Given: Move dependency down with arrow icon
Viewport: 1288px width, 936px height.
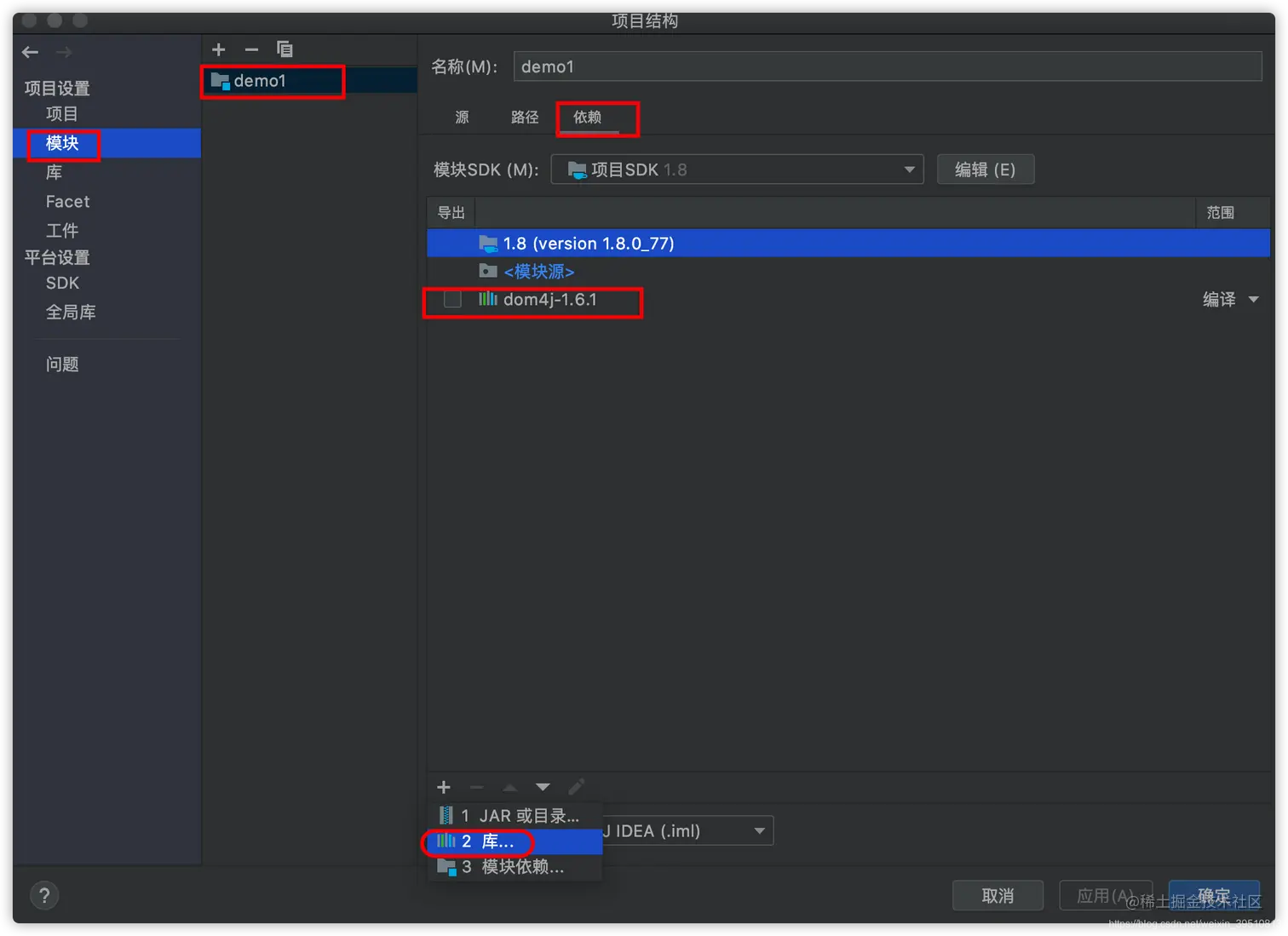Looking at the screenshot, I should point(543,787).
